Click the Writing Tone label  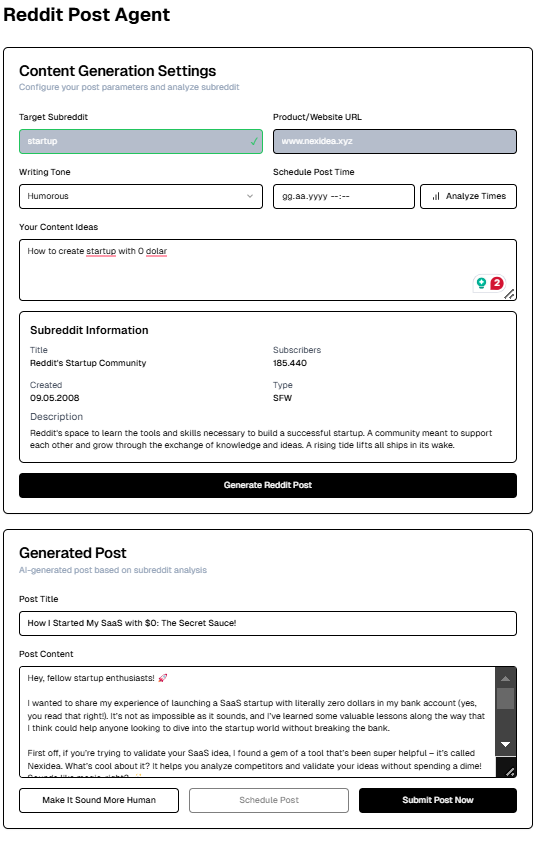click(44, 172)
